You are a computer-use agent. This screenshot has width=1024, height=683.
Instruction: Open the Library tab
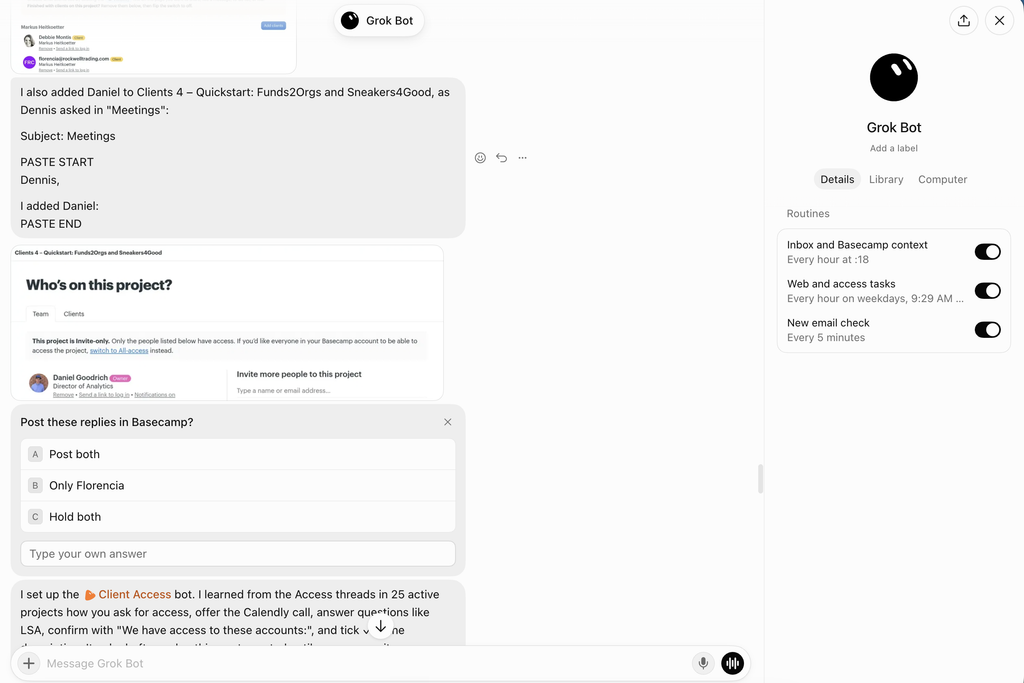coord(886,180)
